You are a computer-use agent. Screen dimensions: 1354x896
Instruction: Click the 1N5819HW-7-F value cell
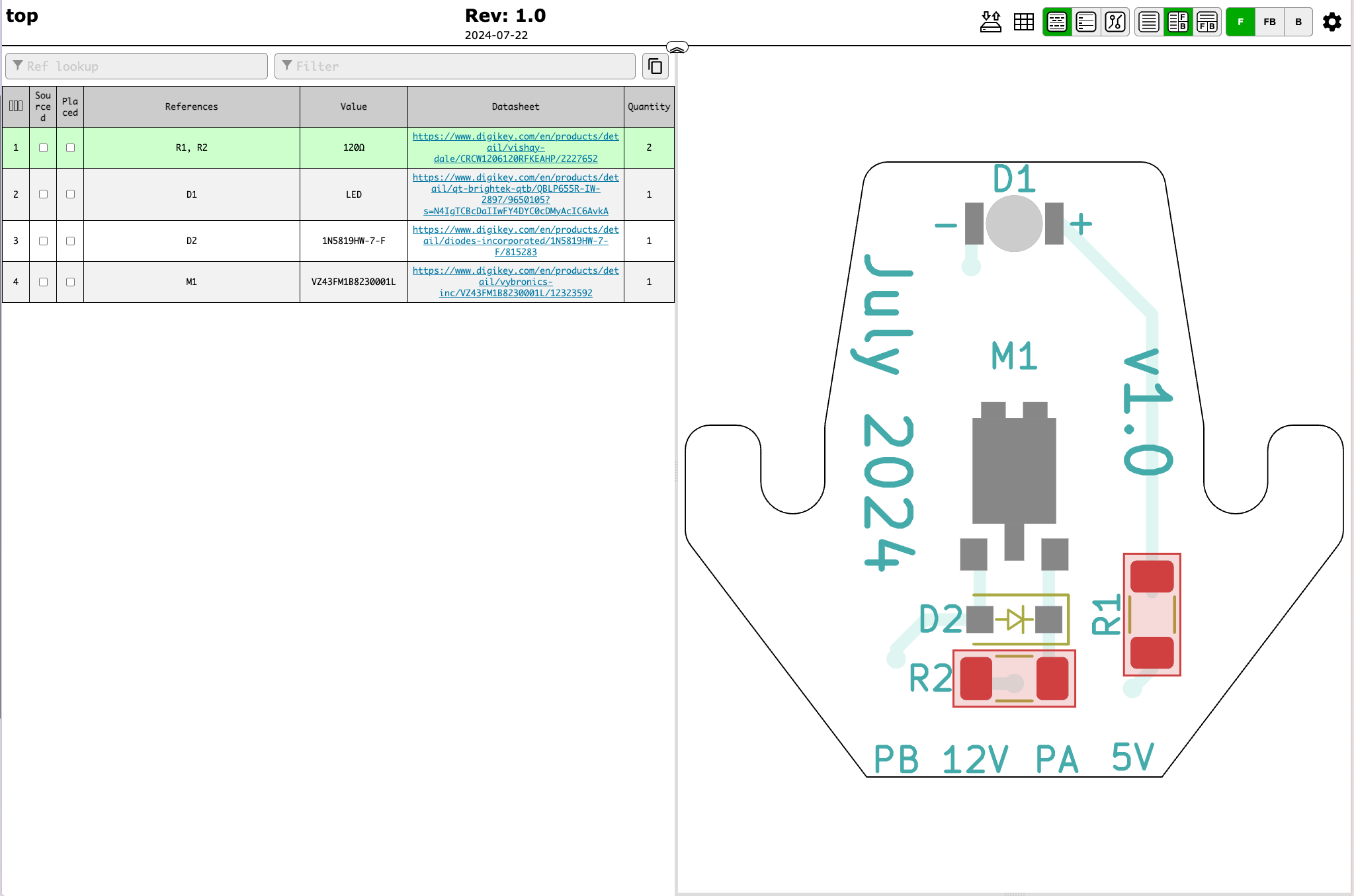point(354,241)
